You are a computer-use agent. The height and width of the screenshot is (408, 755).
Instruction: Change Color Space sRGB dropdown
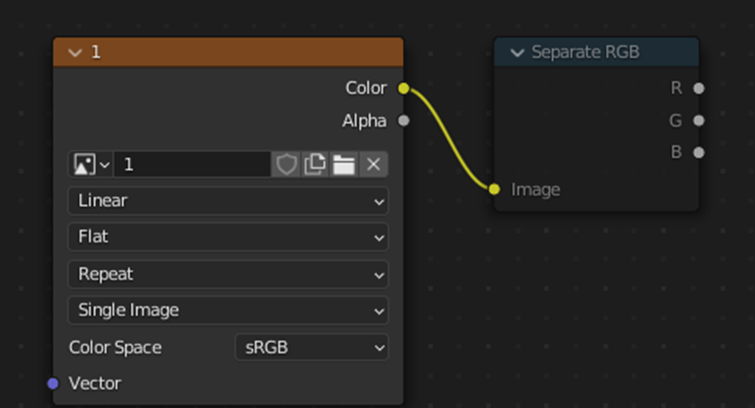click(312, 347)
